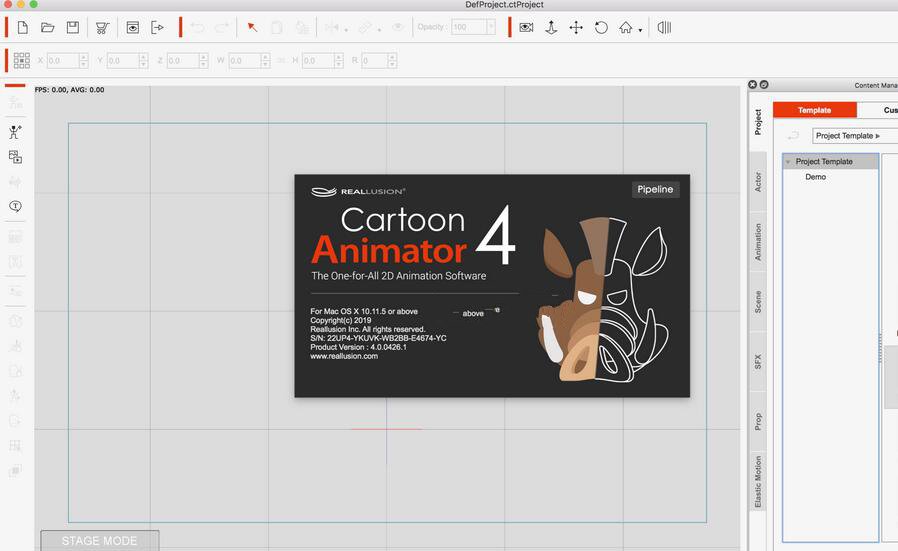Click the text speech bubble icon
This screenshot has width=898, height=551.
pyautogui.click(x=15, y=206)
